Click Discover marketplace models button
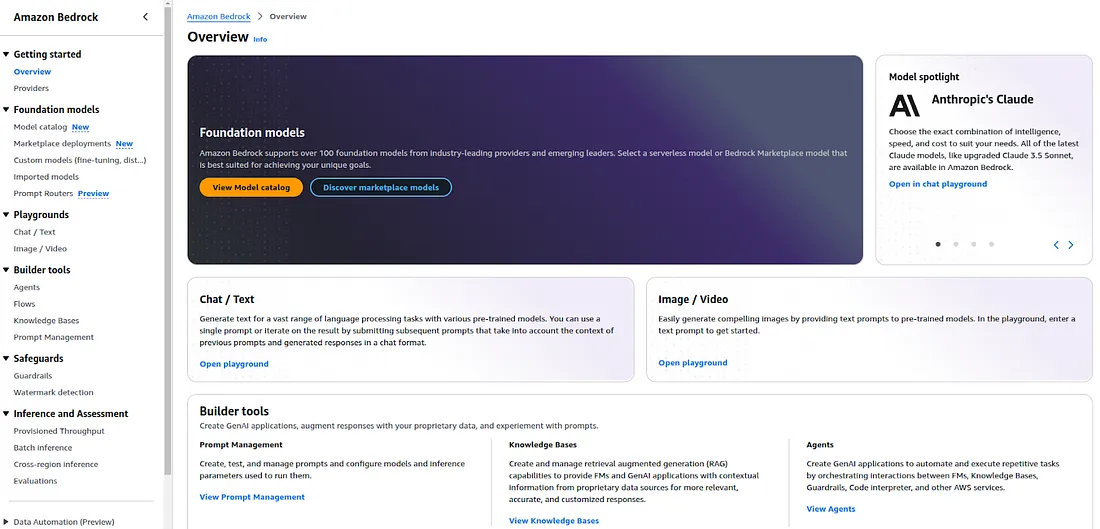 [381, 187]
